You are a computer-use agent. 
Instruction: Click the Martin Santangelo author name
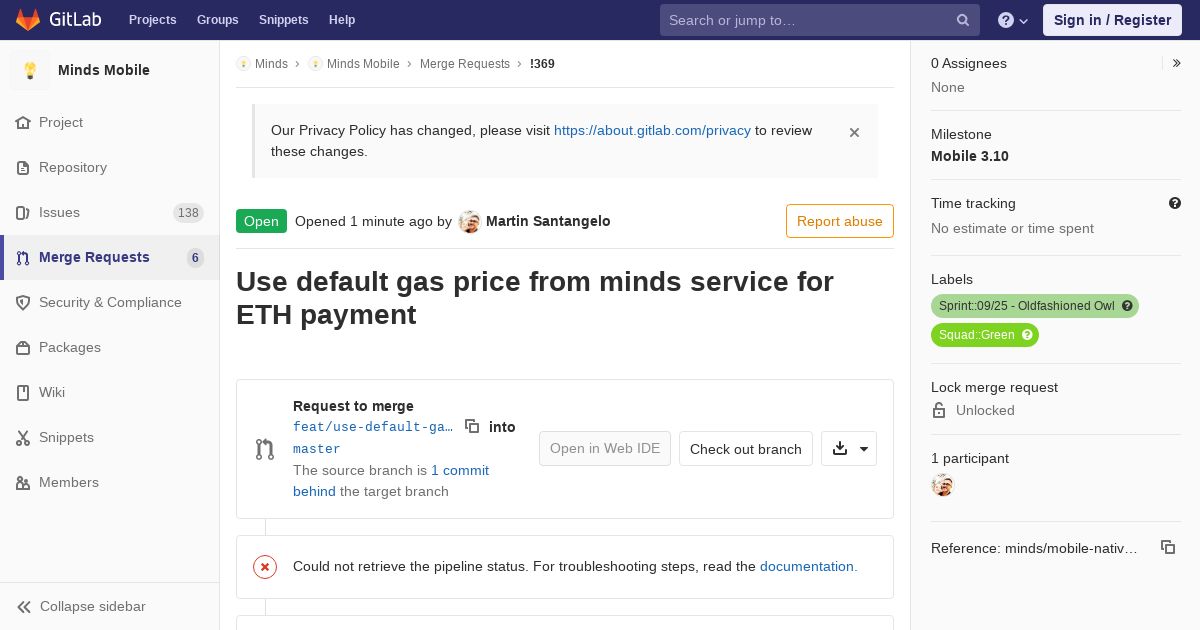(548, 221)
